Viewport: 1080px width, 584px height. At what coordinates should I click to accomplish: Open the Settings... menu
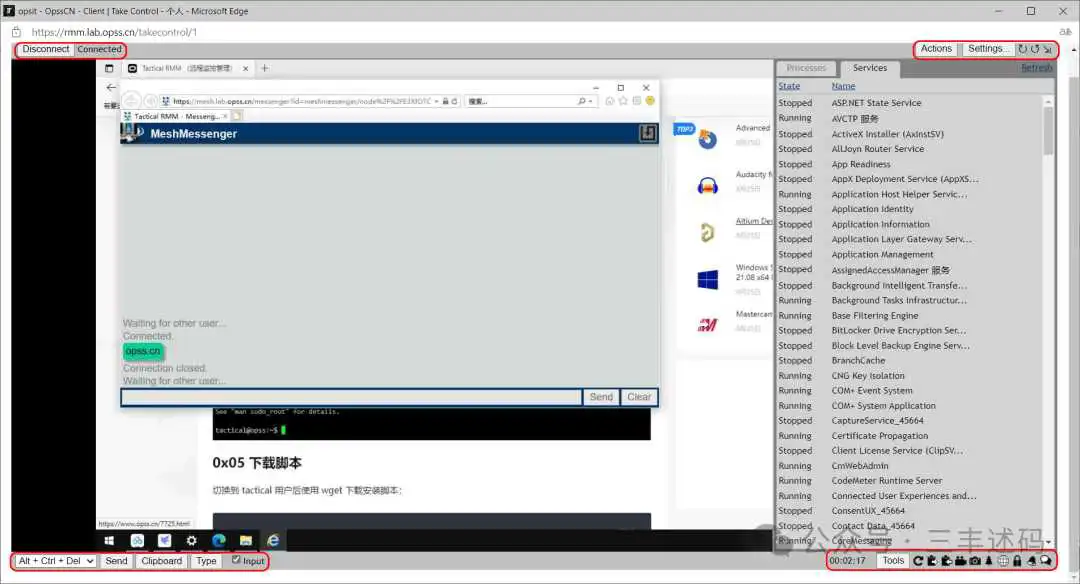point(988,49)
